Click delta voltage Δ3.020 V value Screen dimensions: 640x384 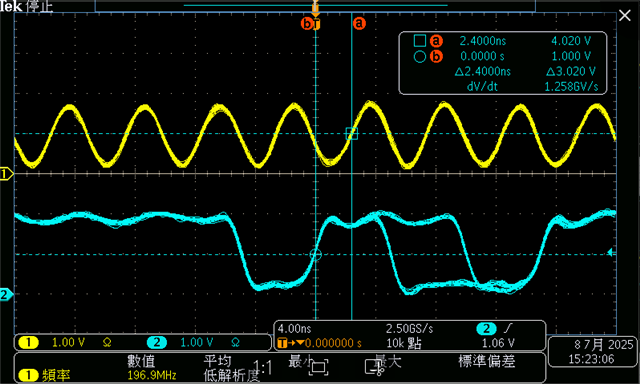571,71
